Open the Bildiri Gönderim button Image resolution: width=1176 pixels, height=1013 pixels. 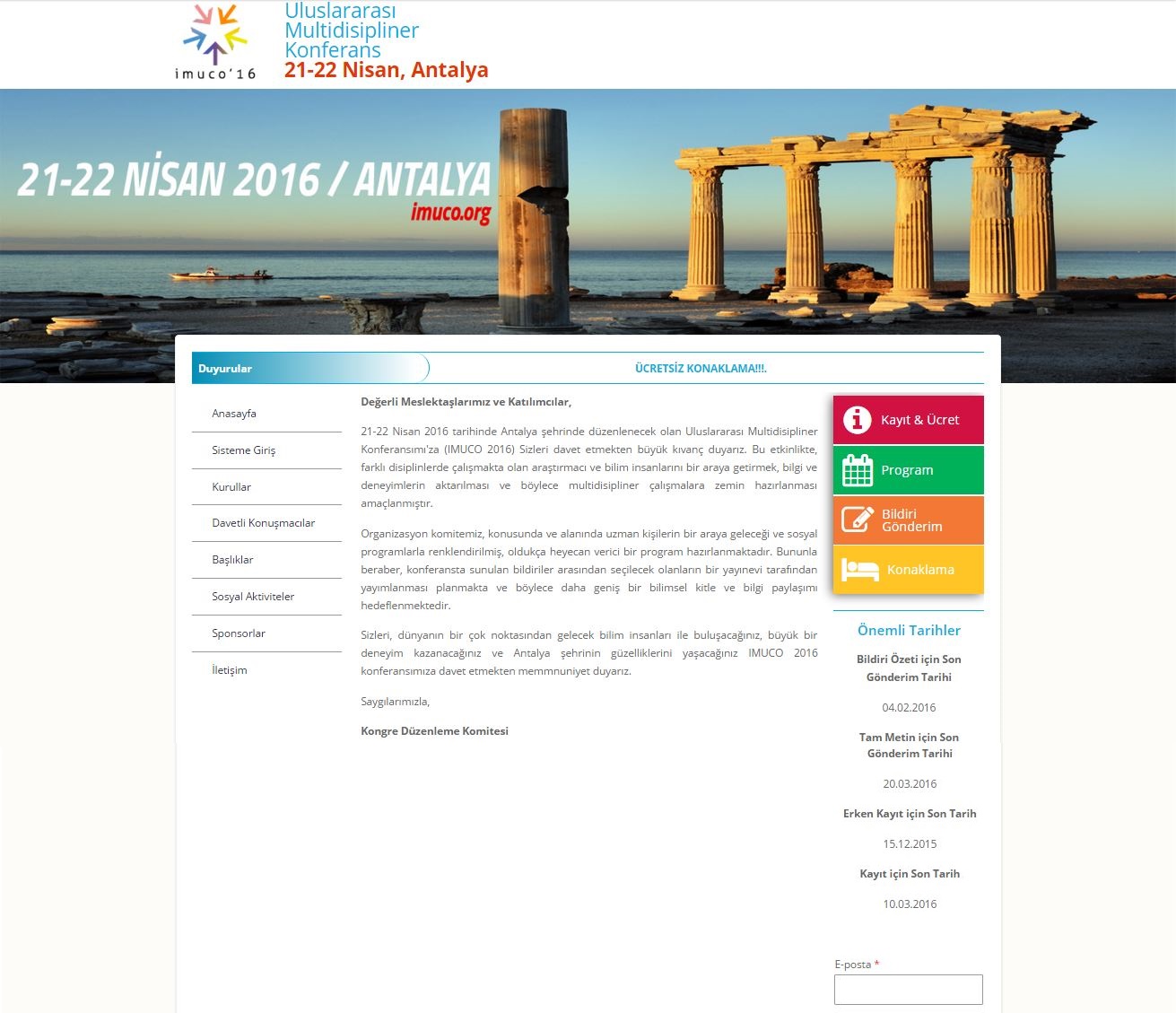[x=909, y=520]
